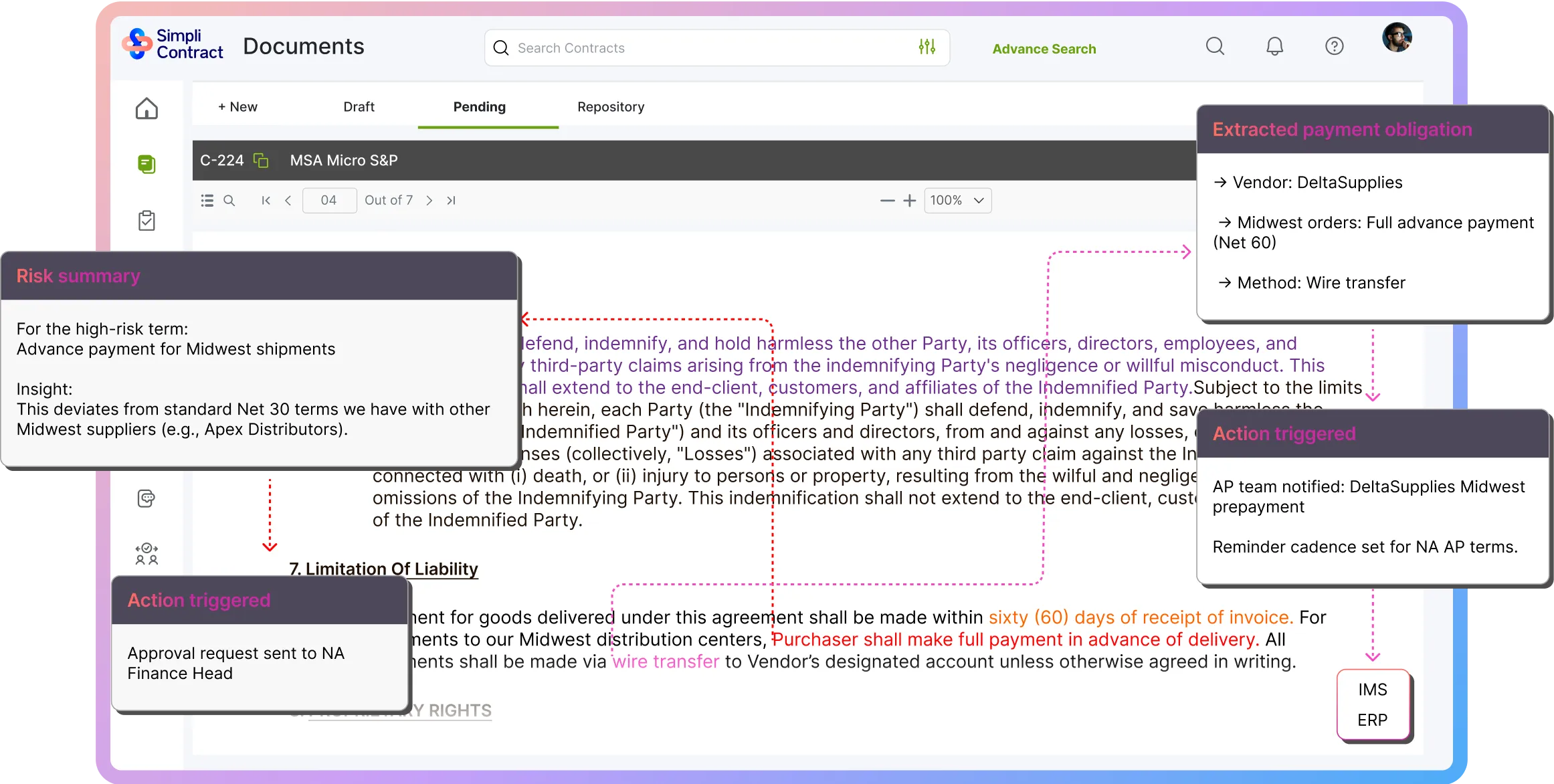Open search filter sliders icon
The height and width of the screenshot is (784, 1554).
pos(927,47)
